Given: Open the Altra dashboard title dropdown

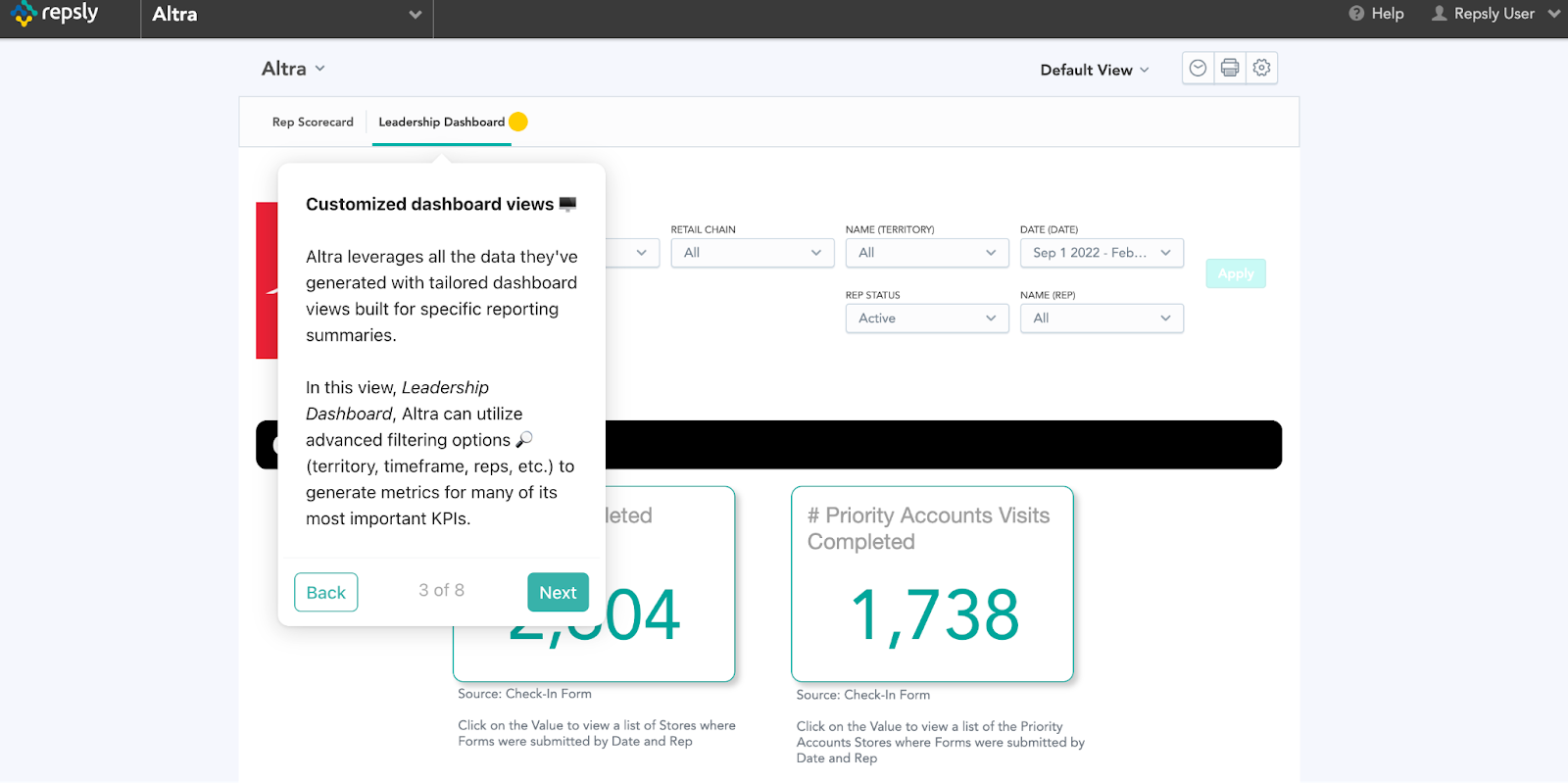Looking at the screenshot, I should pos(293,69).
